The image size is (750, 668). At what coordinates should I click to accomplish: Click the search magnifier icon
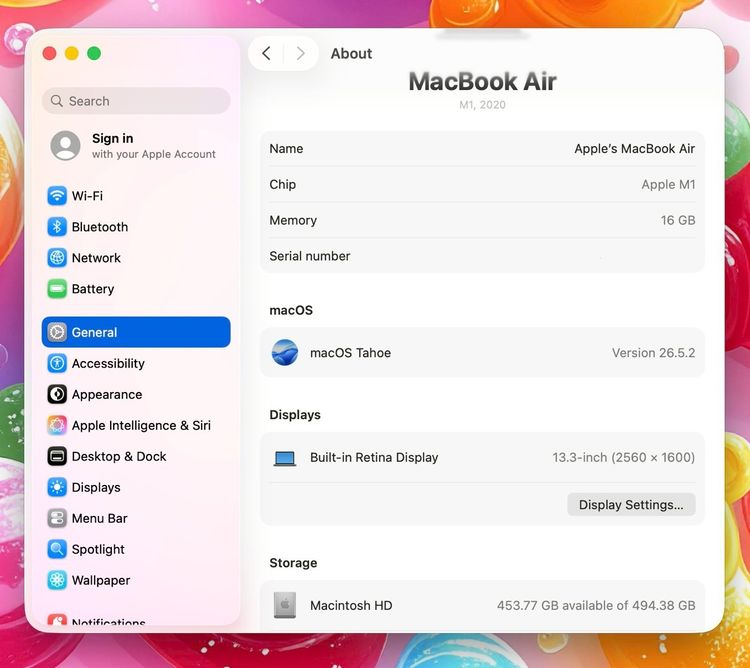pos(56,101)
